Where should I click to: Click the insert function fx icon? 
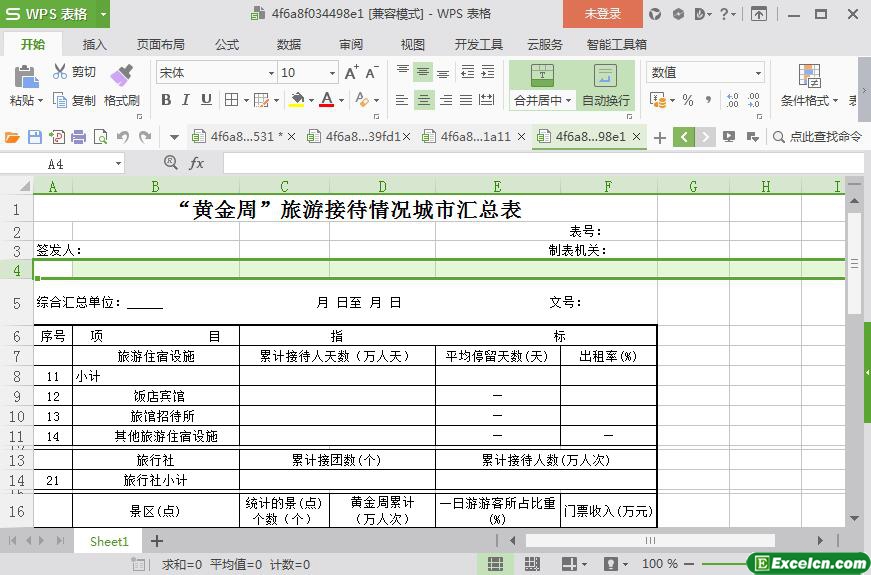pyautogui.click(x=197, y=163)
